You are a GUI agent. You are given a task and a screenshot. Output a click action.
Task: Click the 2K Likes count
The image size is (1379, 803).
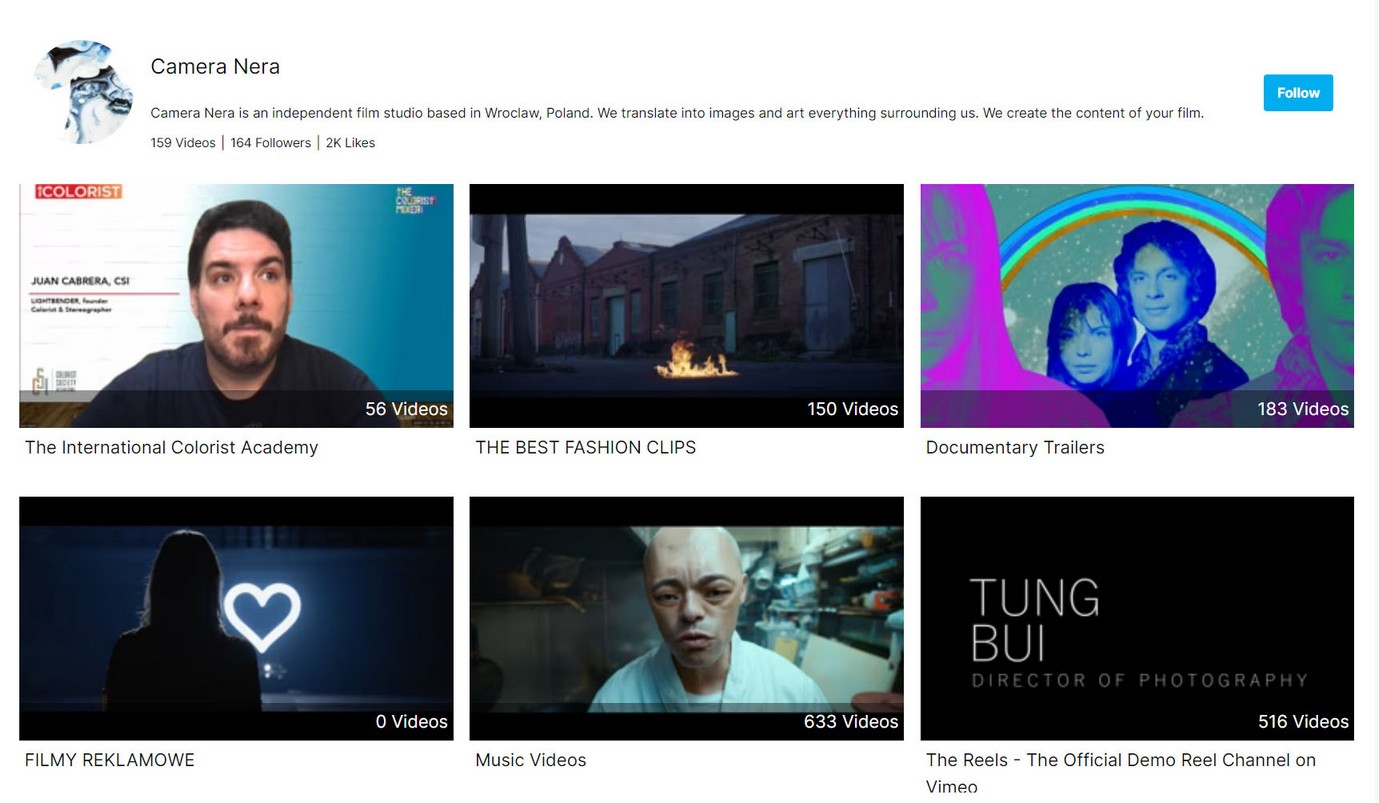click(350, 142)
